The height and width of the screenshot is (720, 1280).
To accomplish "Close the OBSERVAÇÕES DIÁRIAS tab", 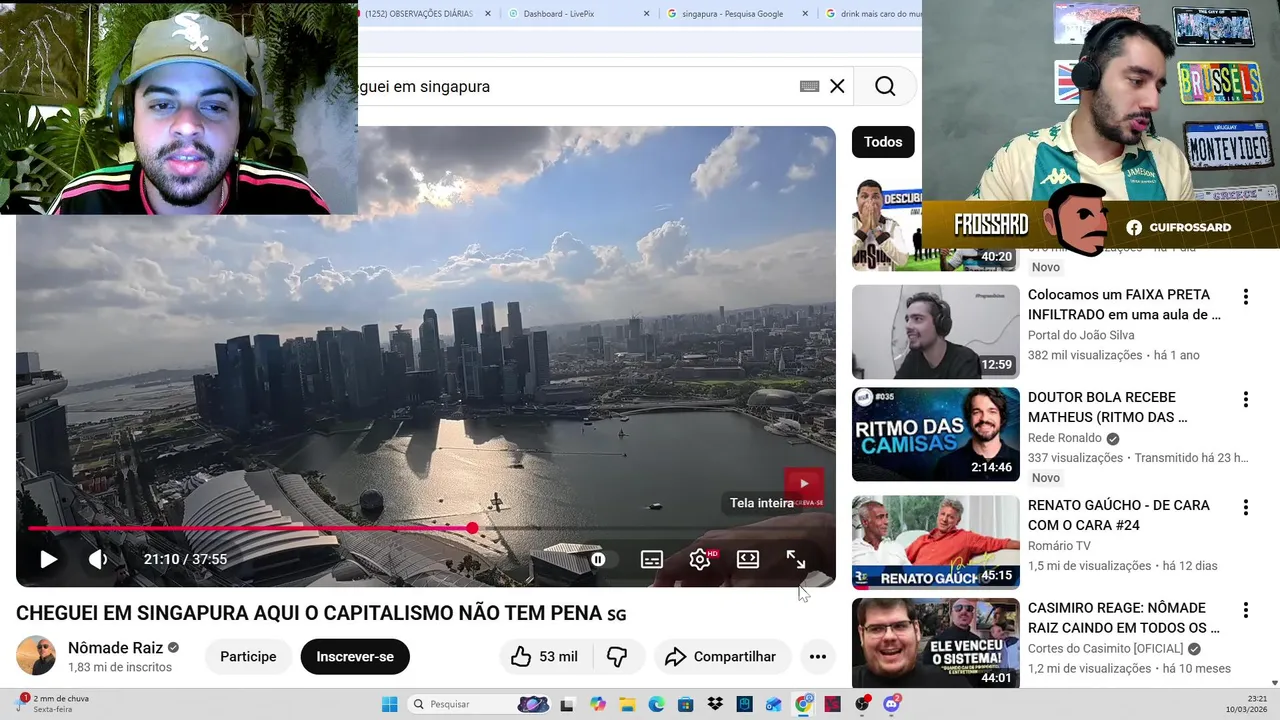I will tap(488, 14).
